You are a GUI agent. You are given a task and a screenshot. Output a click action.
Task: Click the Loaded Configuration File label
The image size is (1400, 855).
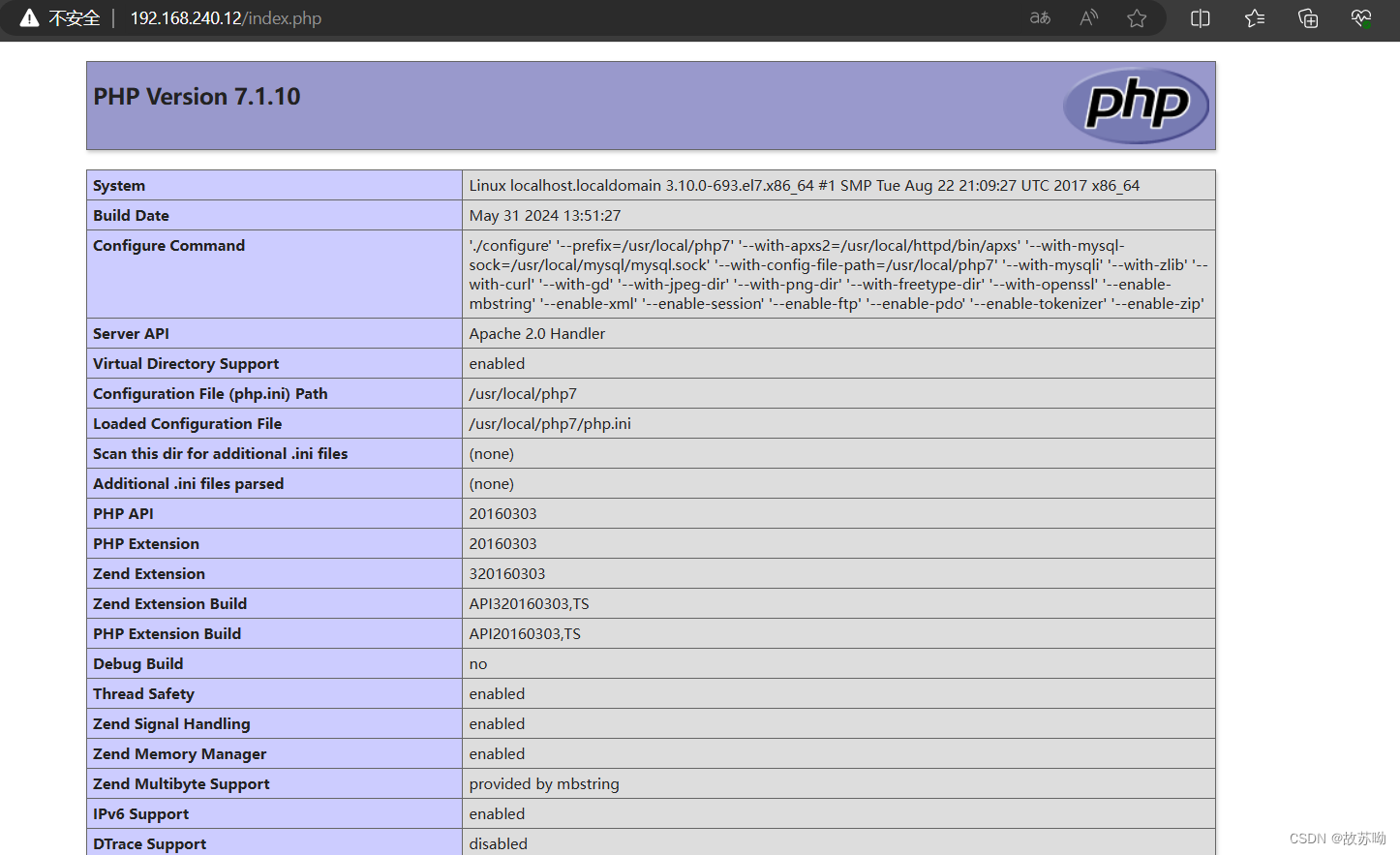click(x=187, y=424)
